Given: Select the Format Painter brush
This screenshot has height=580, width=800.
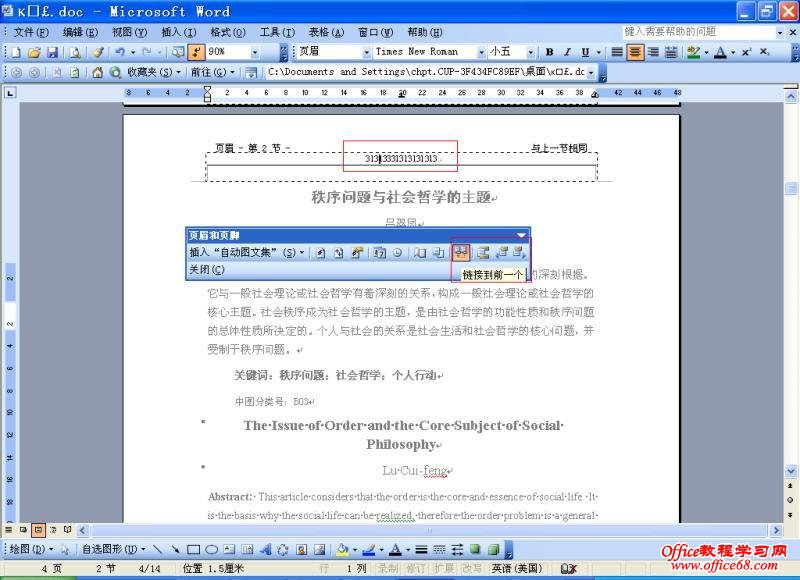Looking at the screenshot, I should coord(98,52).
